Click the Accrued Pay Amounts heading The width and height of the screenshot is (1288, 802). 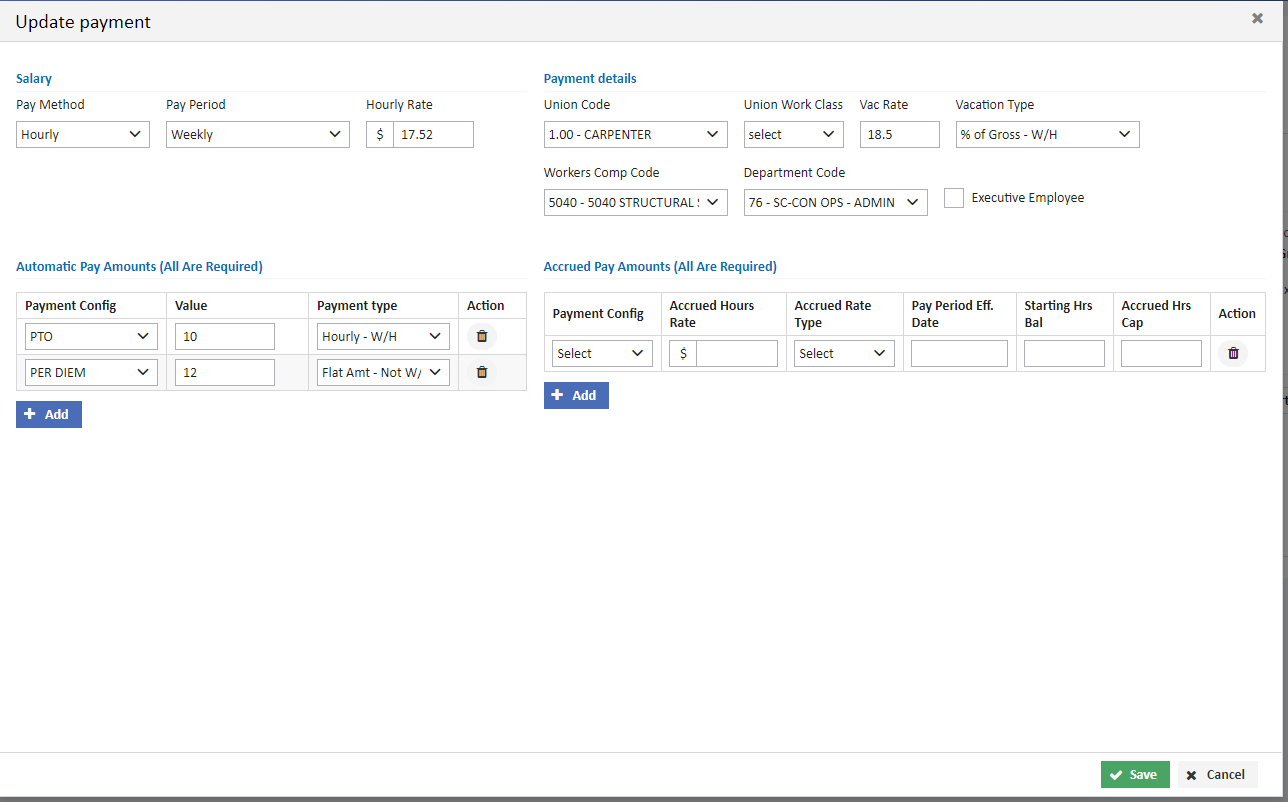pyautogui.click(x=660, y=266)
